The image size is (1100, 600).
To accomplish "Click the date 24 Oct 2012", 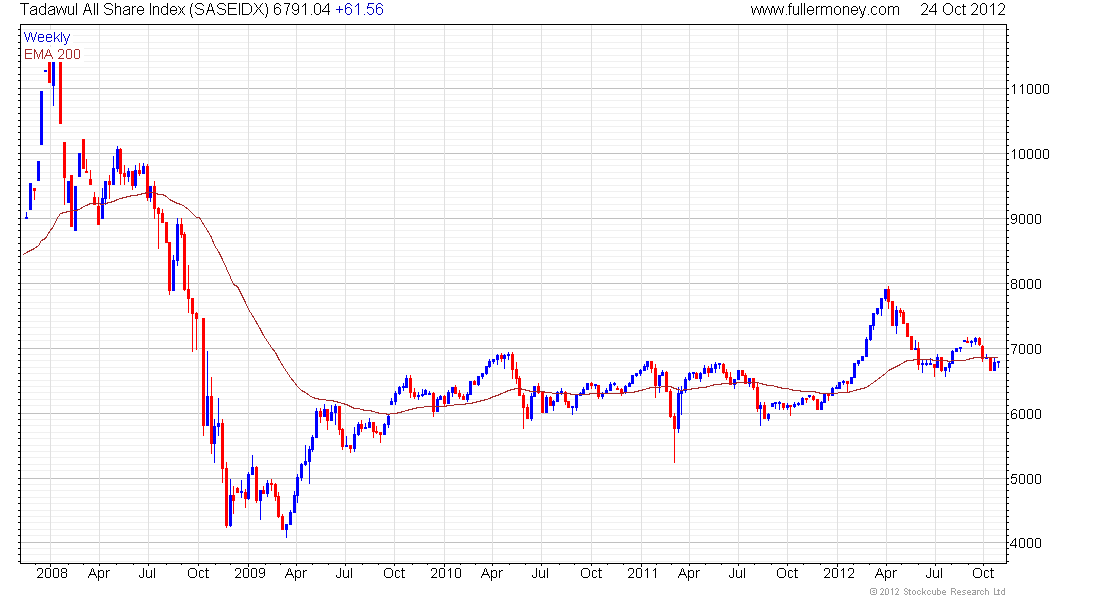I will click(x=962, y=10).
